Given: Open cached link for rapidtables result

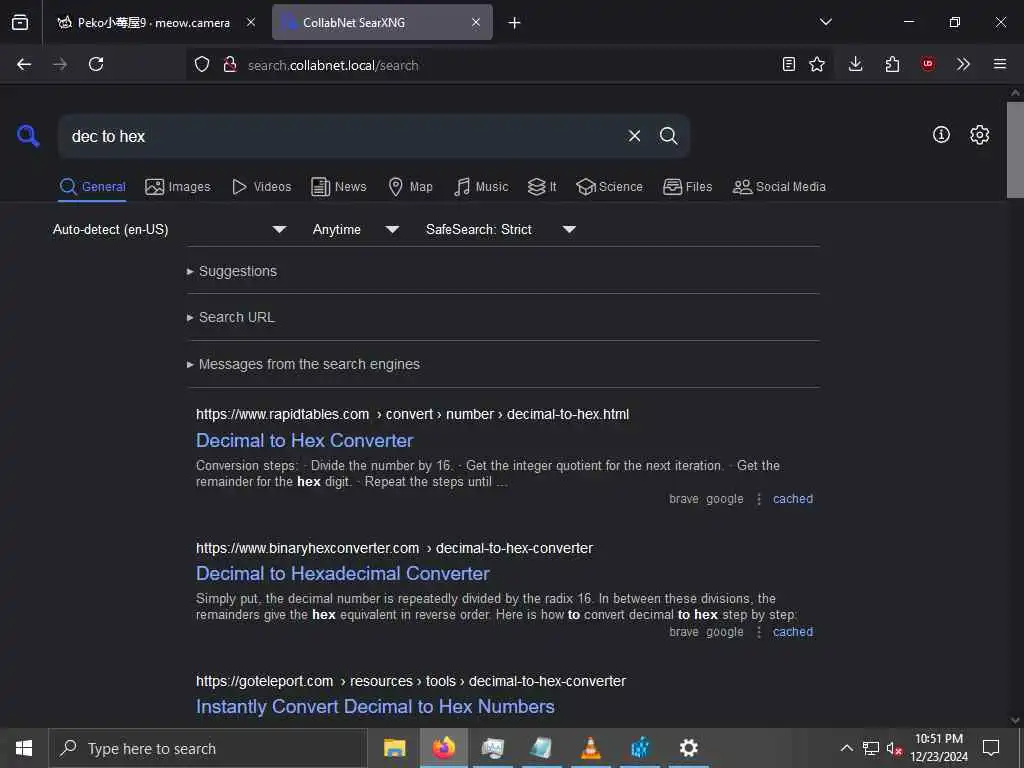Looking at the screenshot, I should pos(793,499).
